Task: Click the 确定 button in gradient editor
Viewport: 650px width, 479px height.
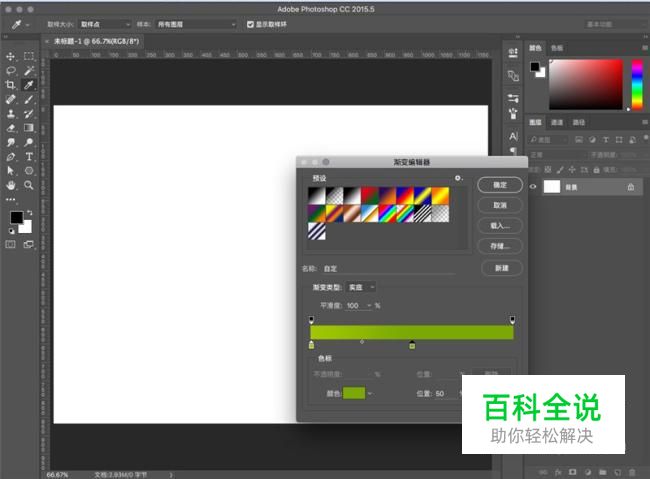Action: (500, 185)
